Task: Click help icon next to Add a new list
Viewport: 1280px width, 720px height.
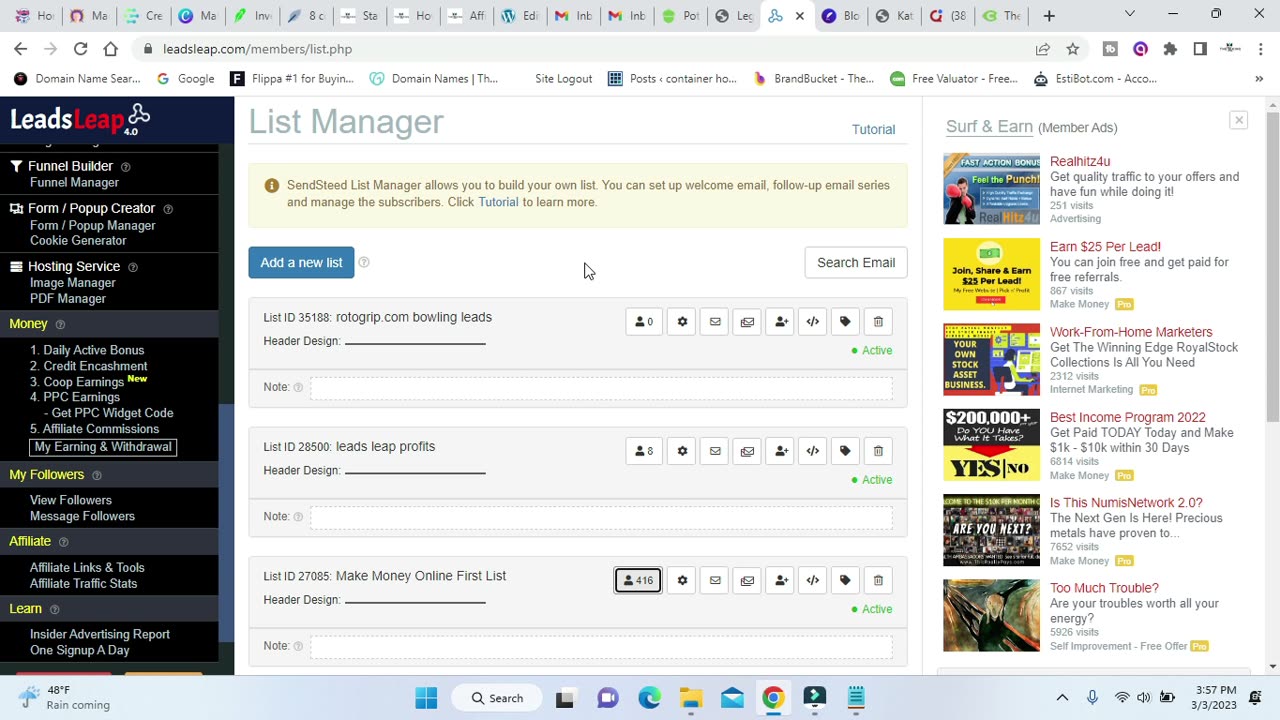Action: click(x=364, y=262)
